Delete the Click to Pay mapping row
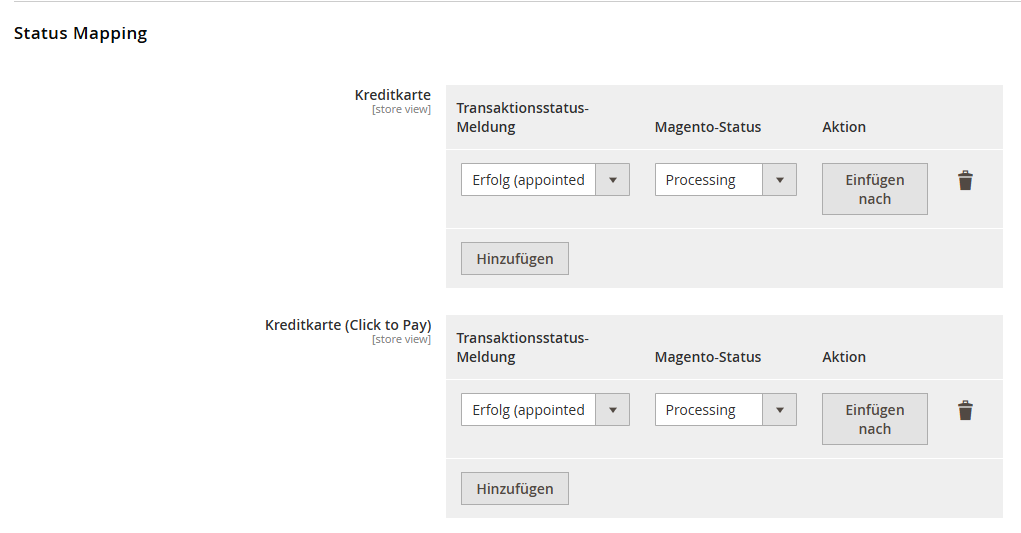The width and height of the screenshot is (1021, 533). [x=965, y=411]
